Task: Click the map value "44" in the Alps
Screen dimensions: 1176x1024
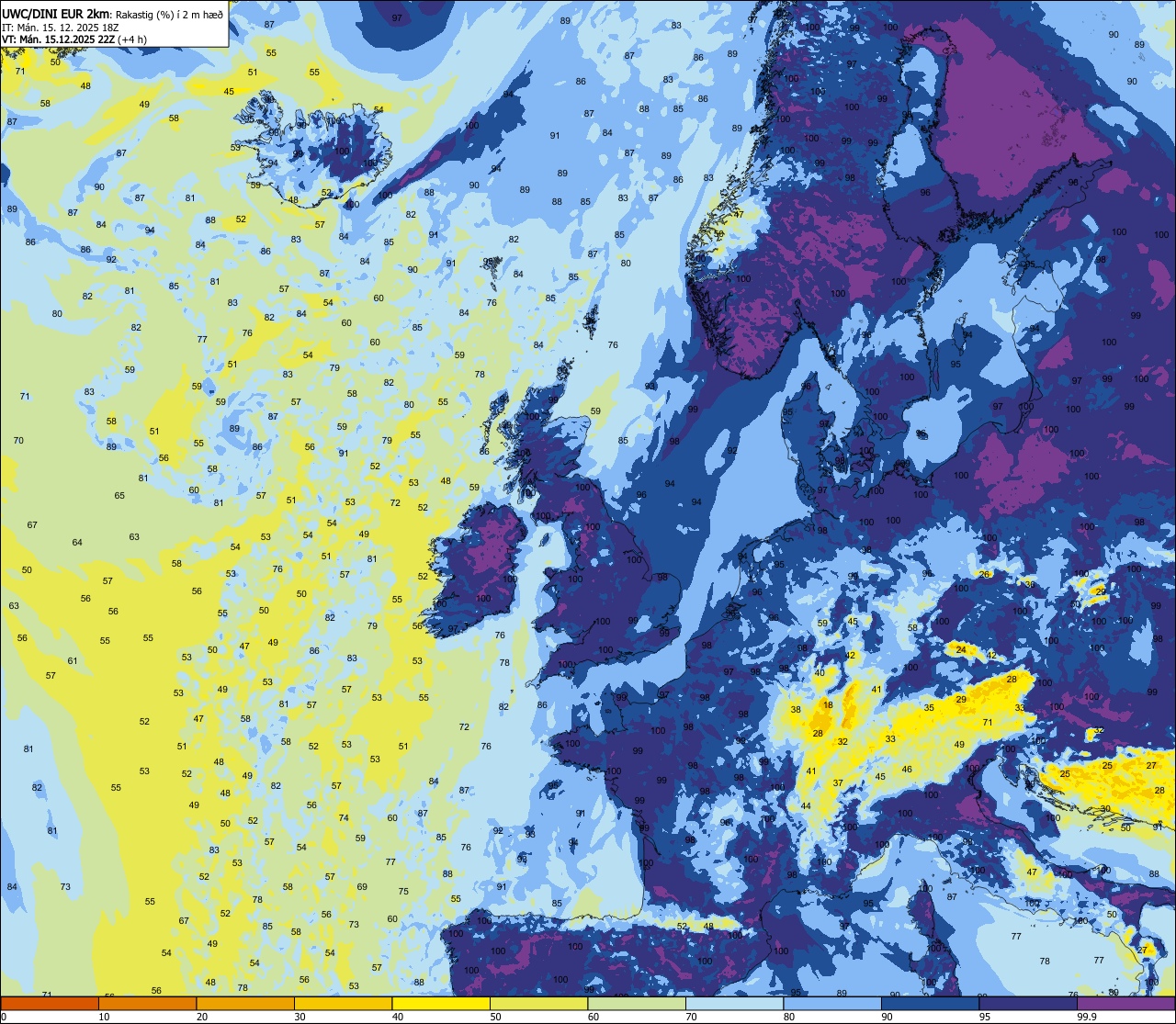Action: click(805, 805)
